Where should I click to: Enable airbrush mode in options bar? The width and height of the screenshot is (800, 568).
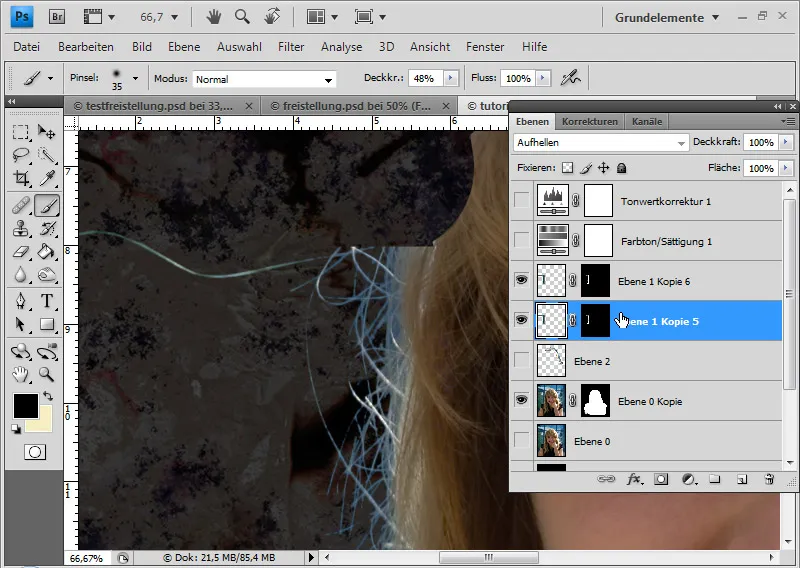[570, 78]
